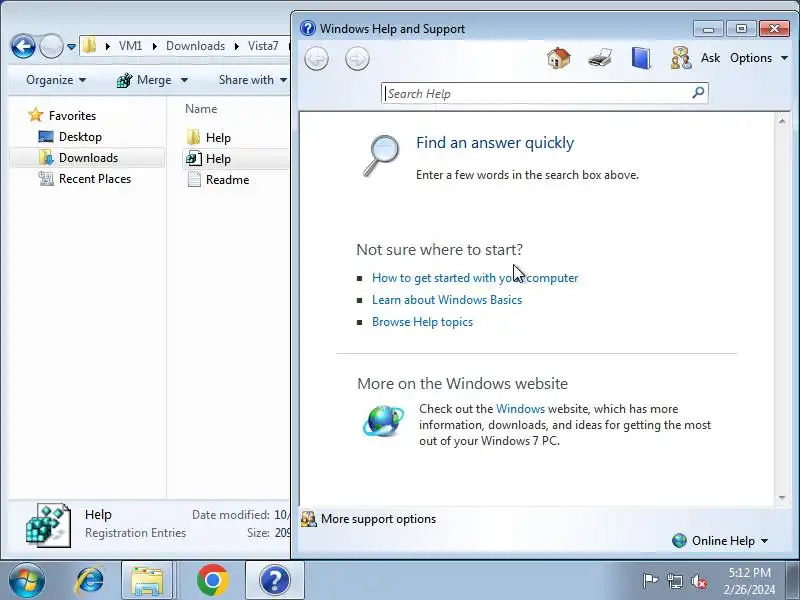Launch Internet Explorer from taskbar

(x=89, y=581)
